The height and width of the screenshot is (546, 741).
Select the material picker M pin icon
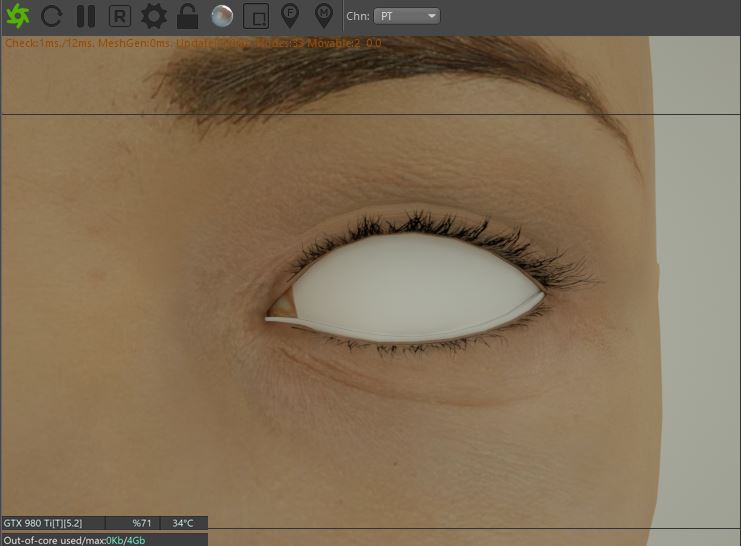tap(324, 16)
